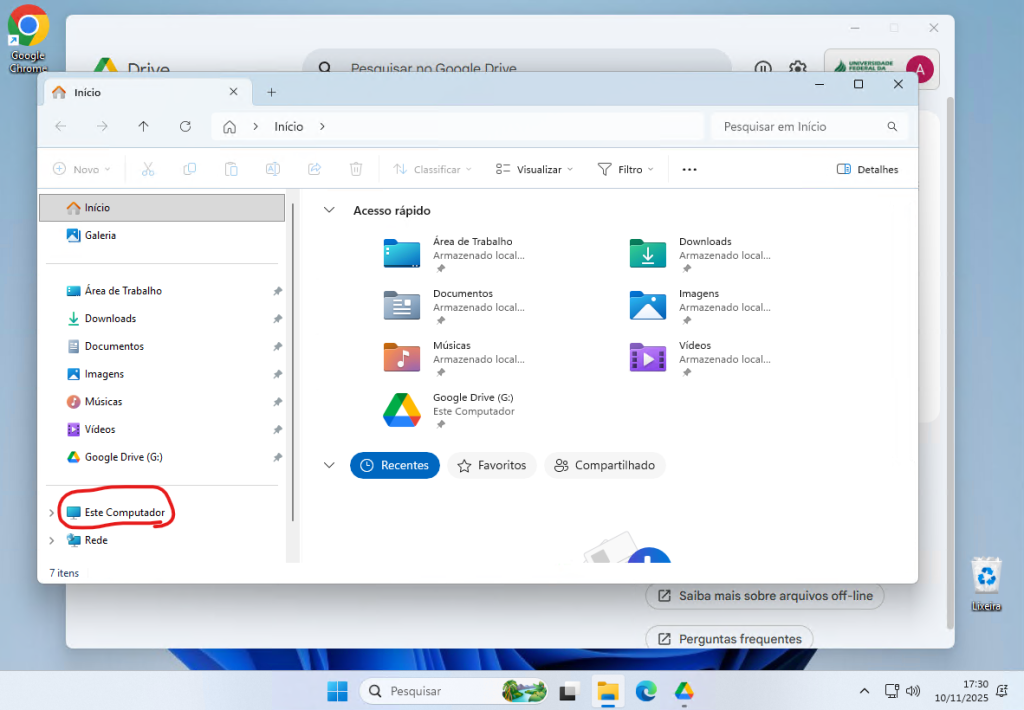Open the Visualizar dropdown
Screen dimensions: 1024x710
pos(535,170)
